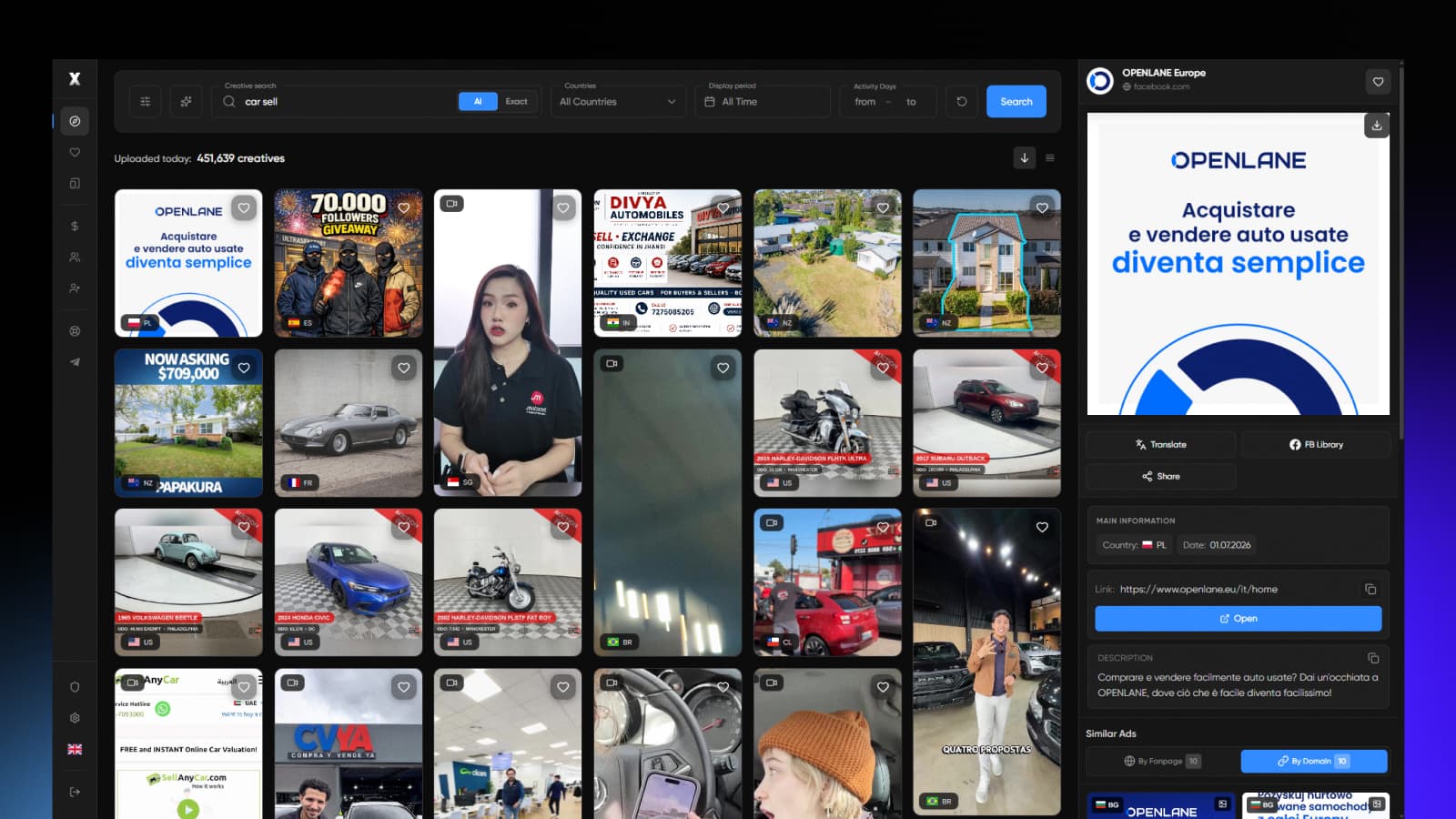Select the By Domain similar ads tab

pyautogui.click(x=1313, y=761)
